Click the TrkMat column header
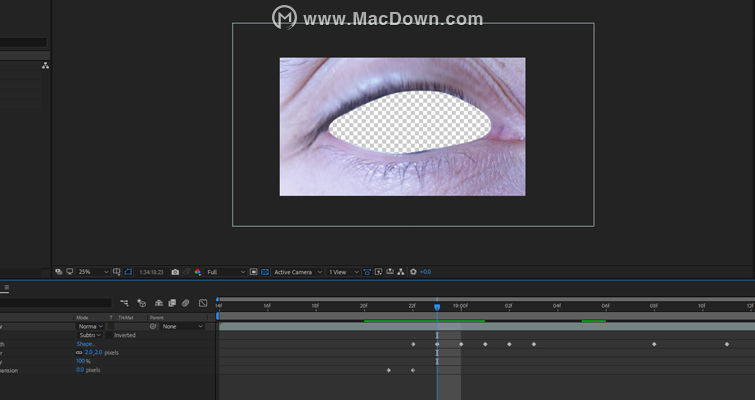The image size is (755, 400). pyautogui.click(x=125, y=318)
